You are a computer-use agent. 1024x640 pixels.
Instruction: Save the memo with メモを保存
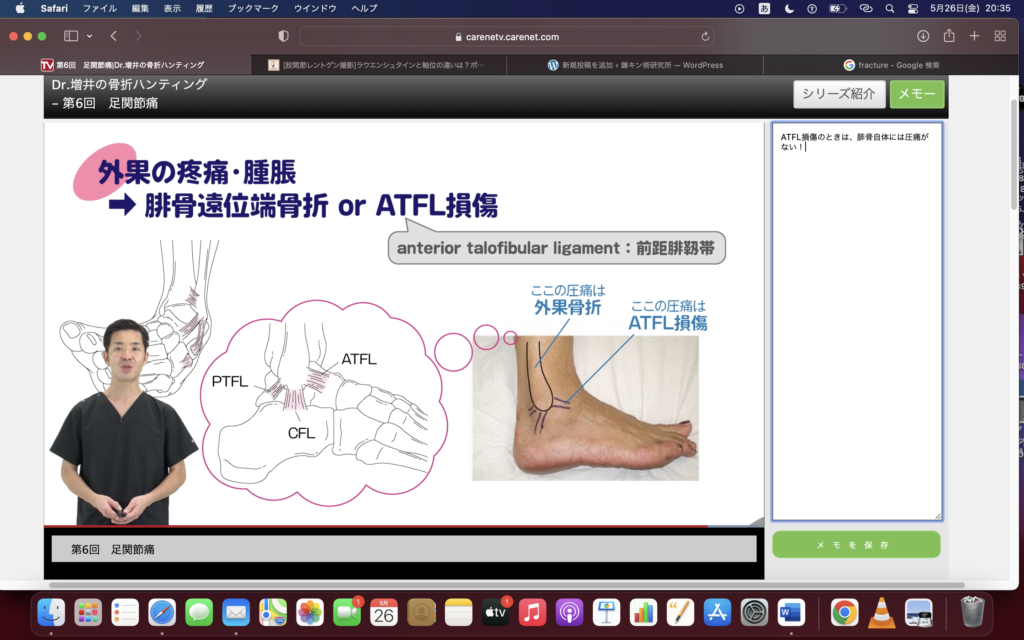click(856, 545)
